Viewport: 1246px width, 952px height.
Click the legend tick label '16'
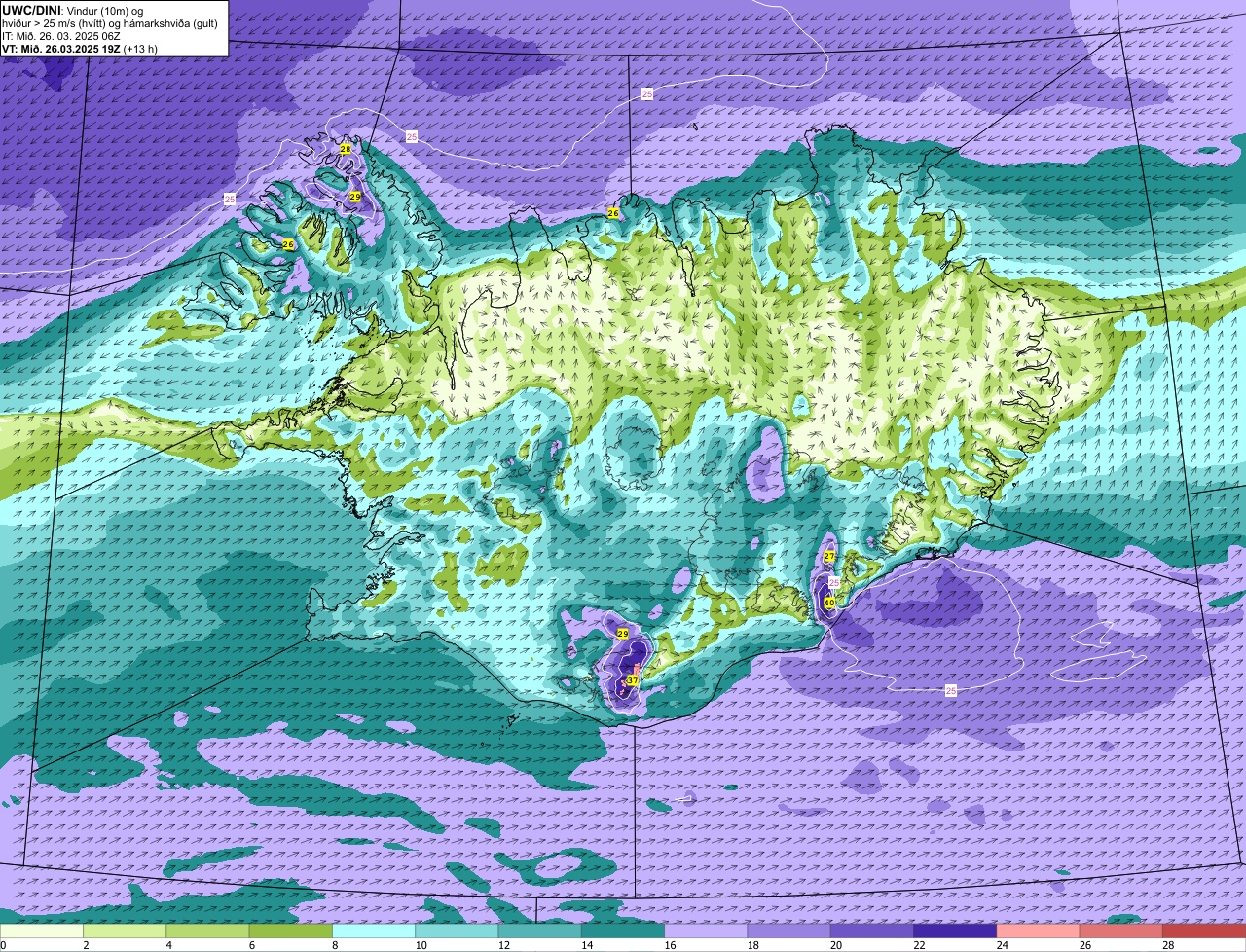(668, 944)
